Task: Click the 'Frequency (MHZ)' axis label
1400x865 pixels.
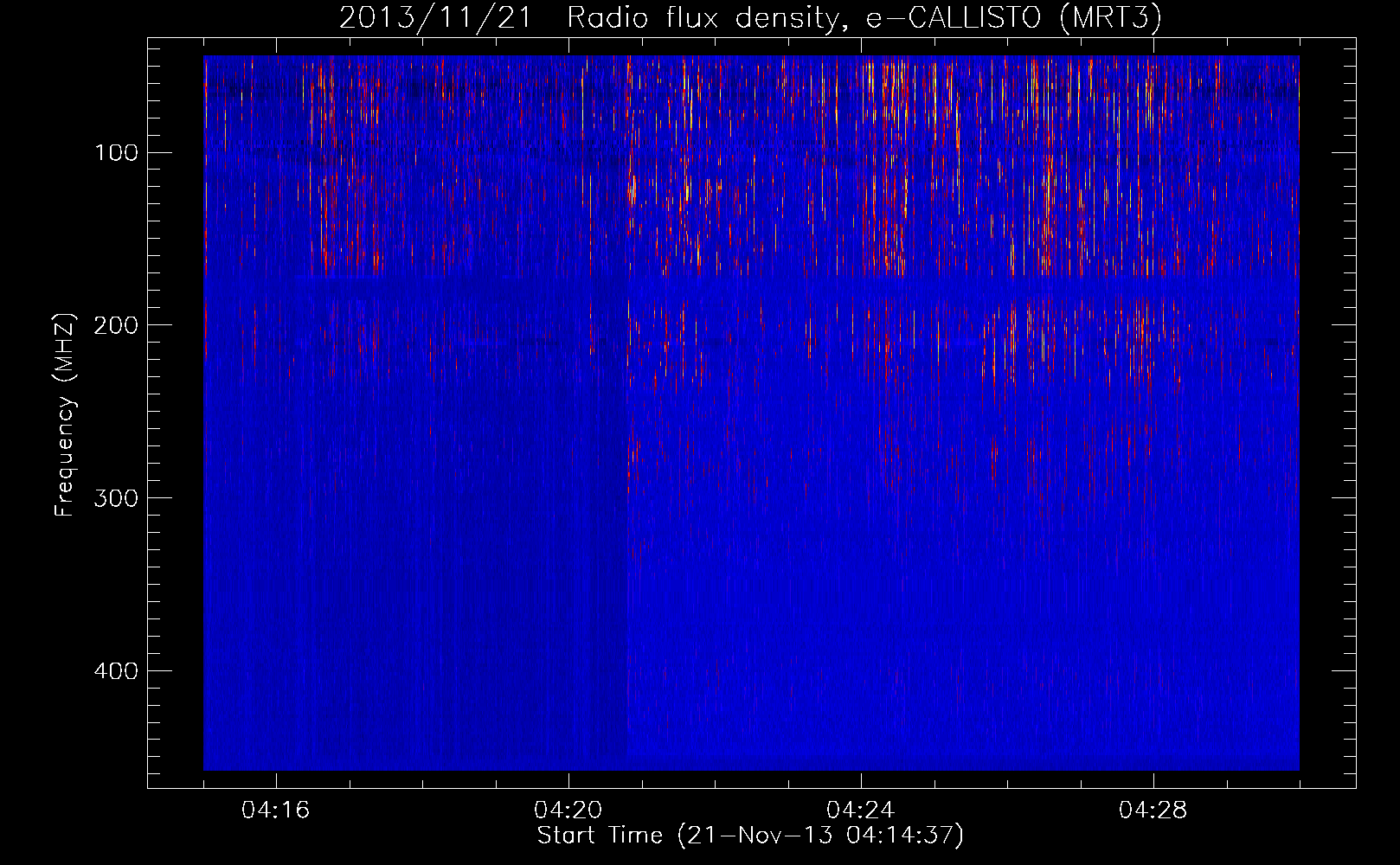Action: pyautogui.click(x=65, y=415)
